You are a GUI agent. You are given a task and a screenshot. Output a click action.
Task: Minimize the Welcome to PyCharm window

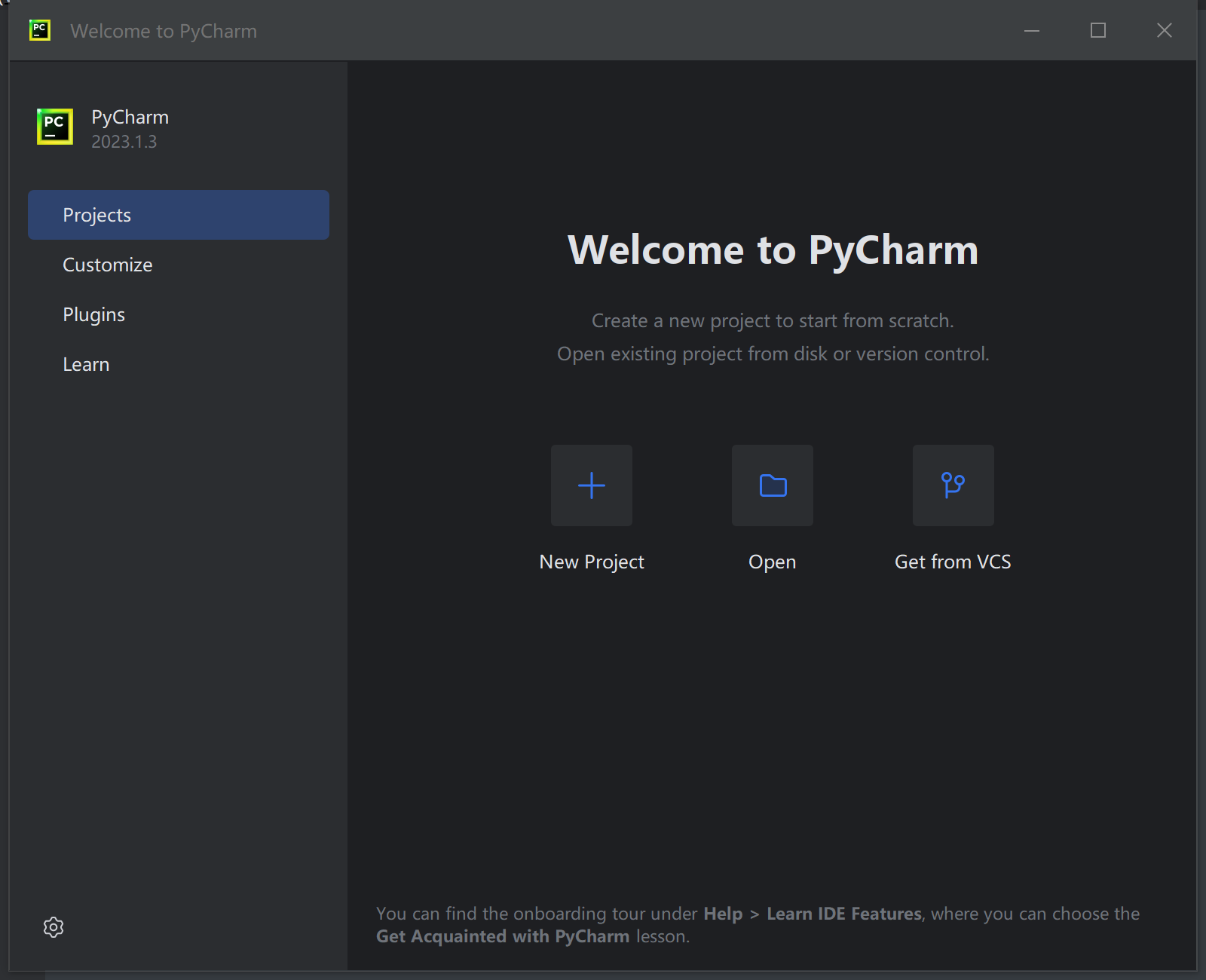point(1032,30)
